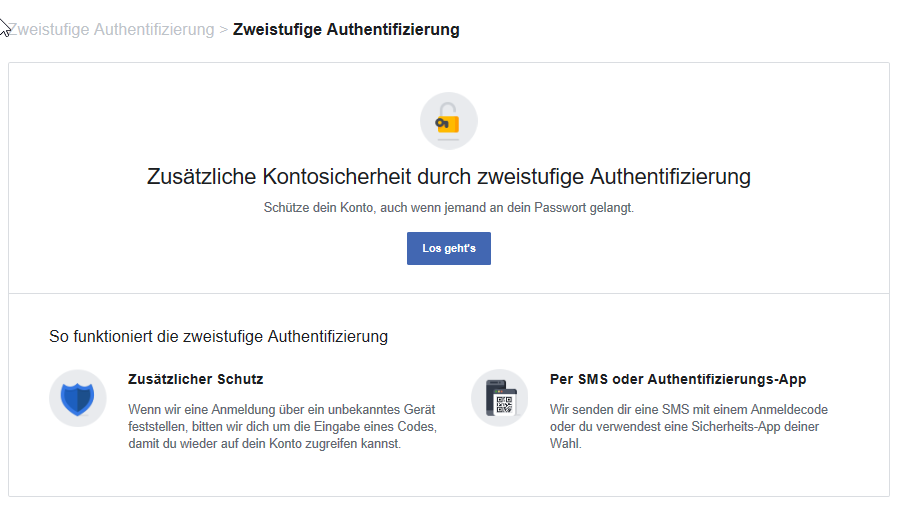
Task: Click "So funktioniert" in the section heading
Action: point(101,337)
